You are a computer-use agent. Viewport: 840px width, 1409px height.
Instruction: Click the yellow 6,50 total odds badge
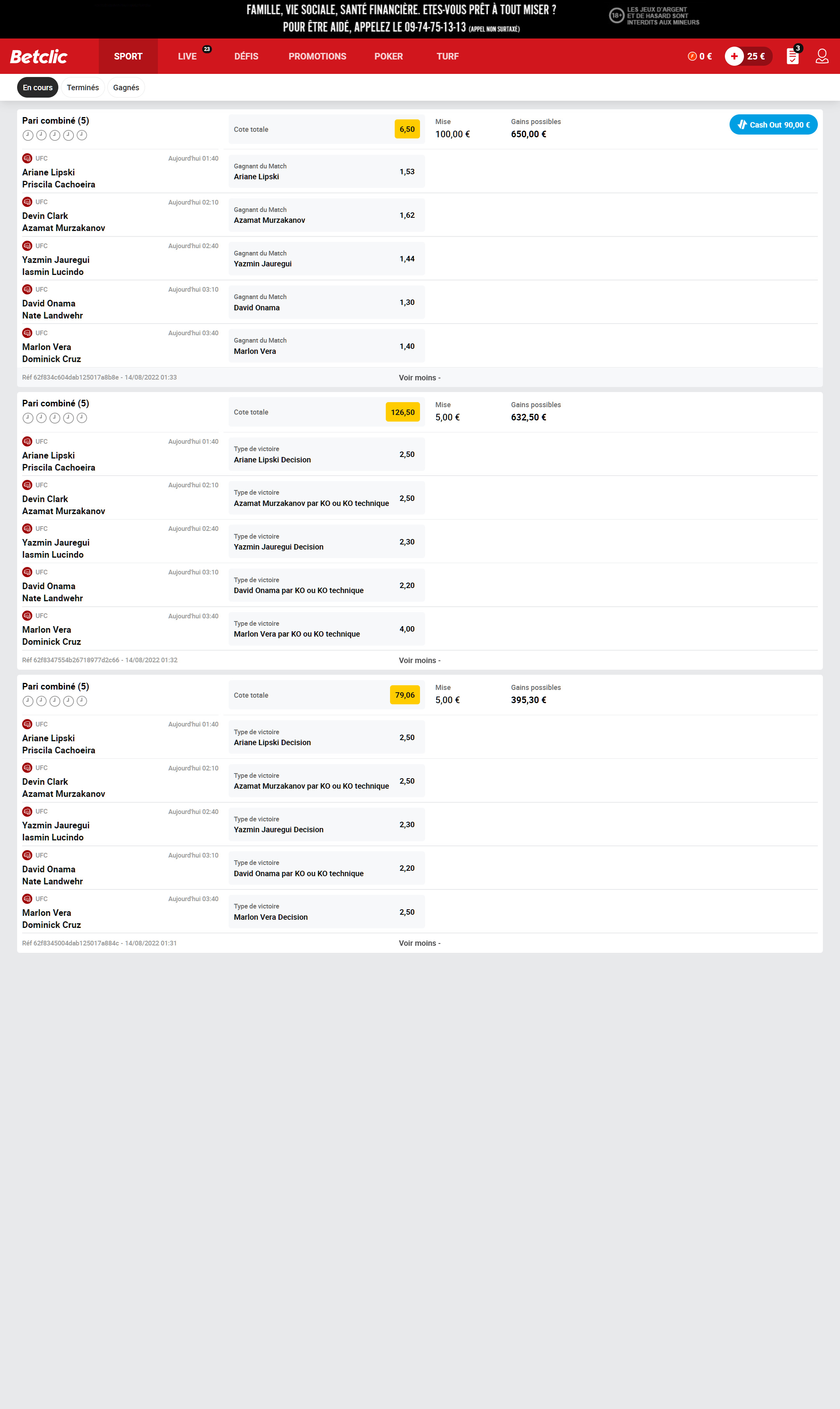point(407,129)
